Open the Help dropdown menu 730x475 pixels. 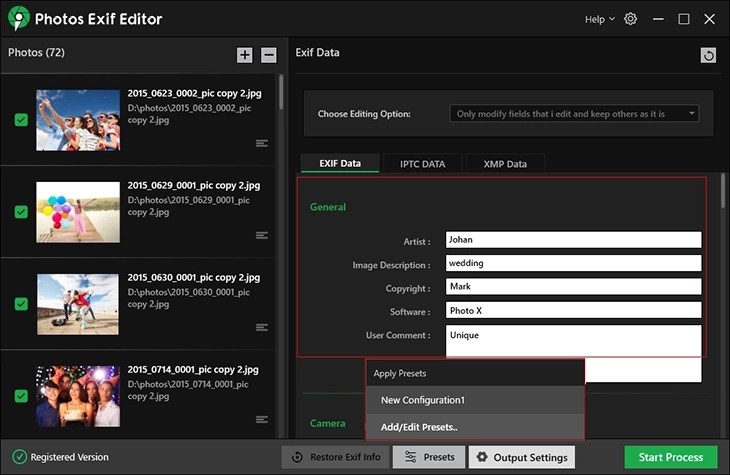[x=600, y=19]
